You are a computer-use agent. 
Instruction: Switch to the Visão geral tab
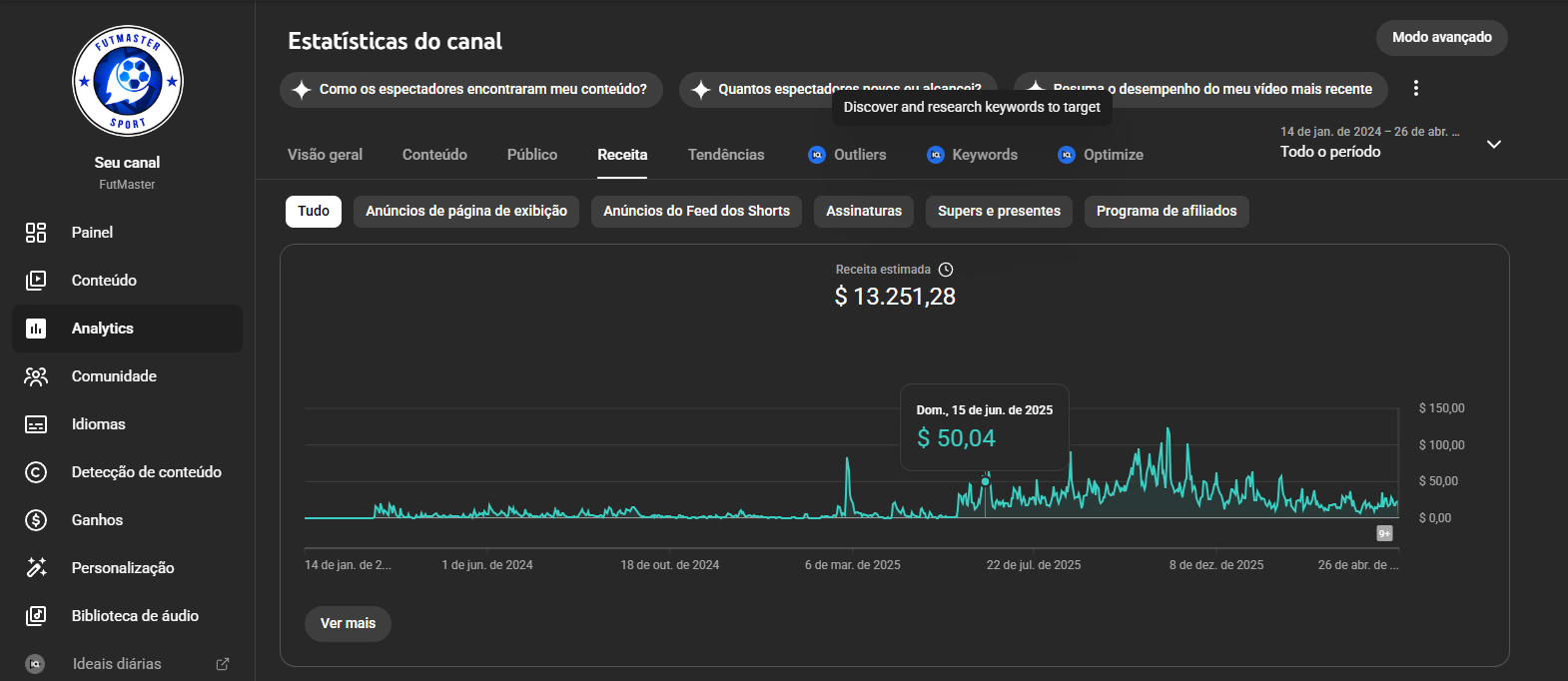tap(325, 155)
